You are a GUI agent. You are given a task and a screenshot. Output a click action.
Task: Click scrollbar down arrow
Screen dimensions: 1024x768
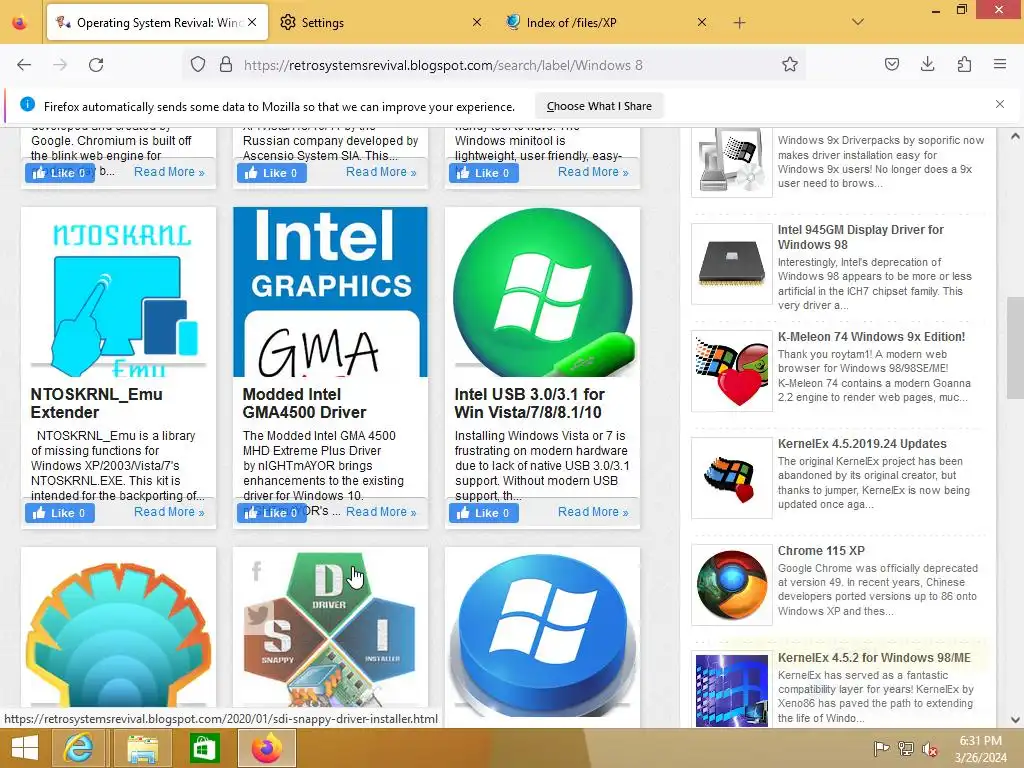click(1015, 720)
